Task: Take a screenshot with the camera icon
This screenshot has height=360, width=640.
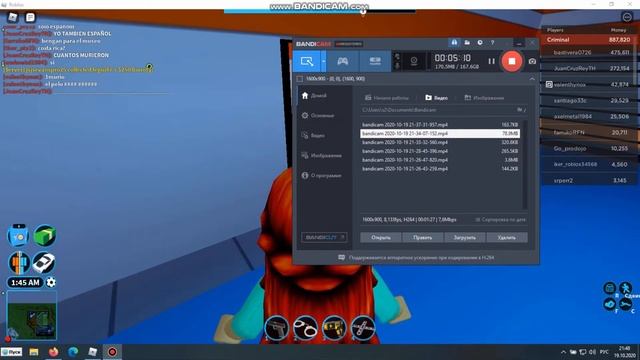Action: click(532, 61)
